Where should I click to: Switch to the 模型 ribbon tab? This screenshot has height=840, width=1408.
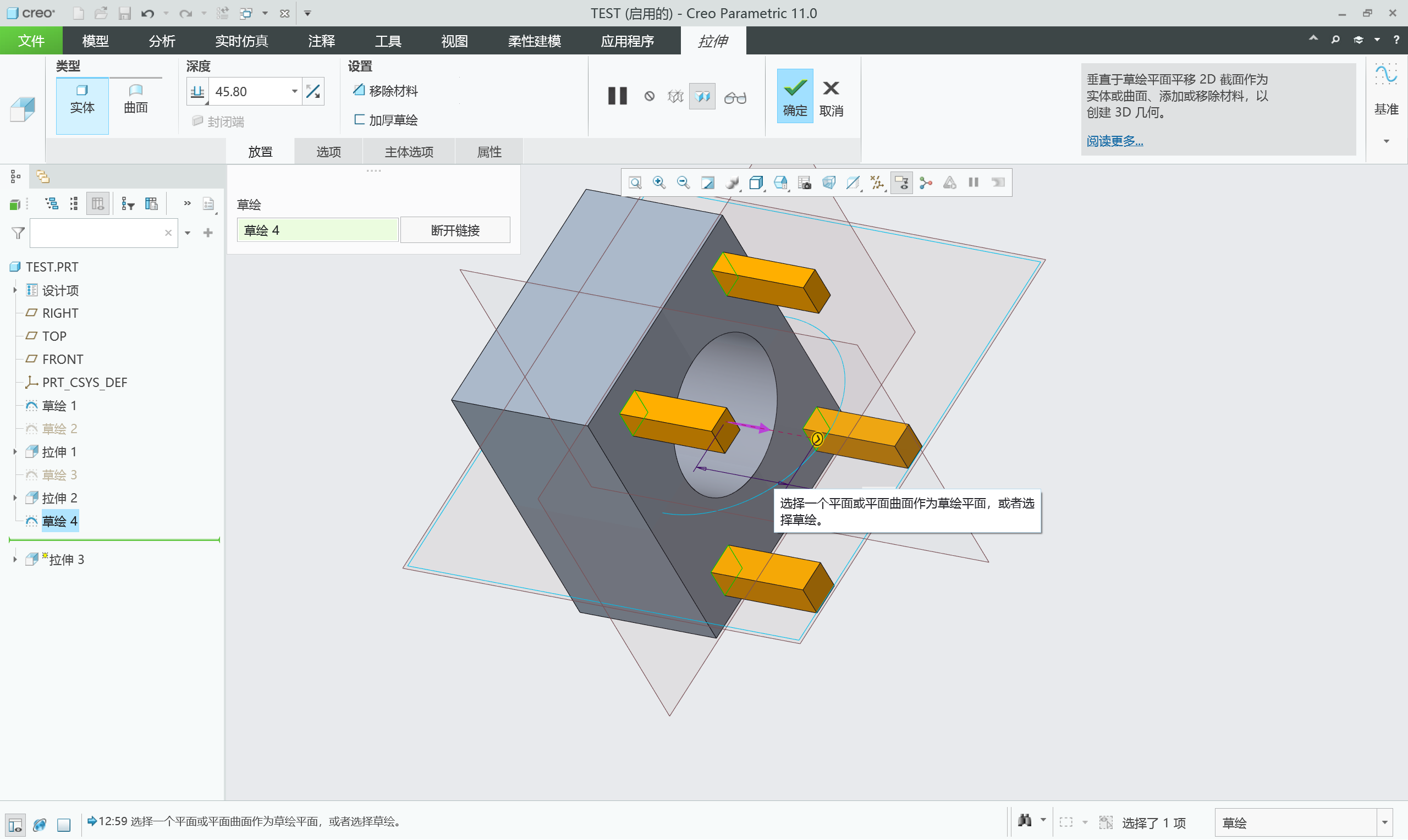click(x=95, y=41)
